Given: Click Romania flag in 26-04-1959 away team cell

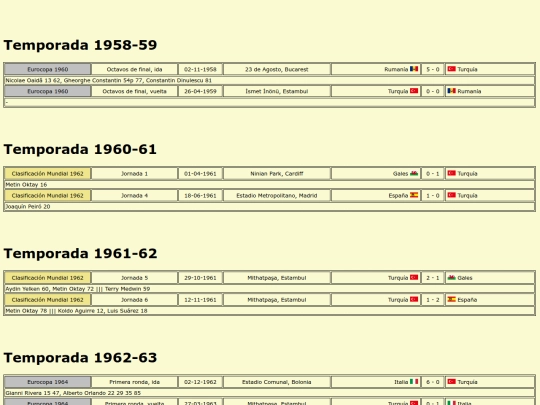Looking at the screenshot, I should click(451, 91).
